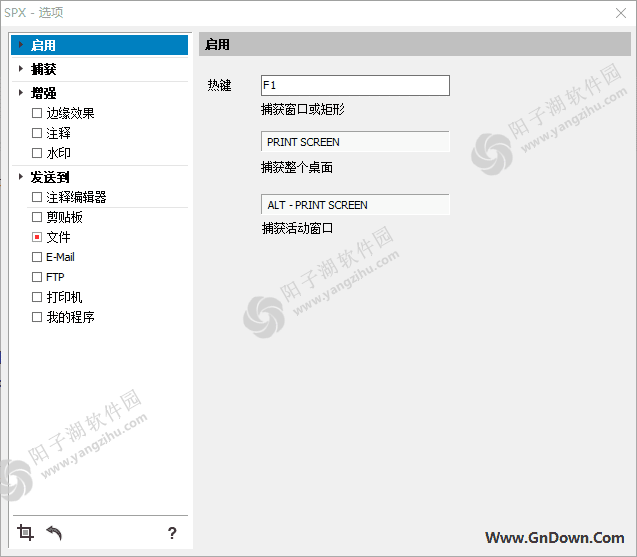The height and width of the screenshot is (557, 637).
Task: Click the 捕获窗口或矩形 description text
Action: [303, 109]
